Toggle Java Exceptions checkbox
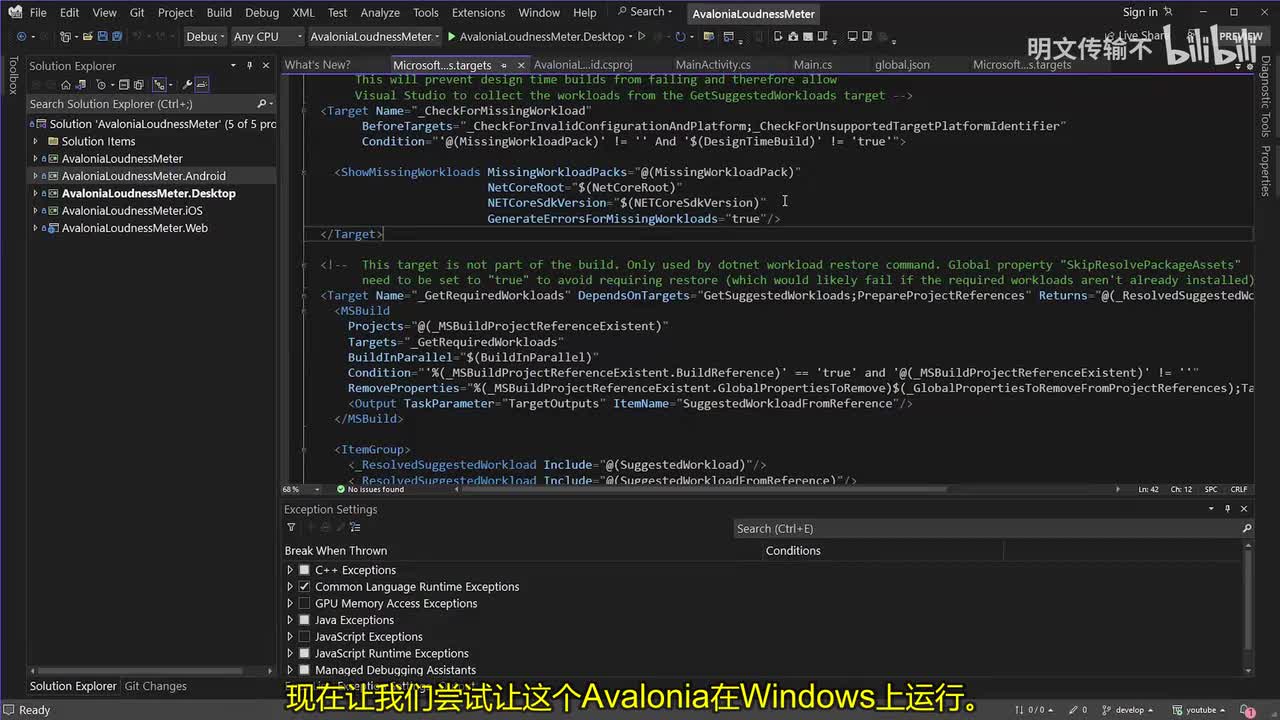Image resolution: width=1280 pixels, height=720 pixels. [305, 620]
